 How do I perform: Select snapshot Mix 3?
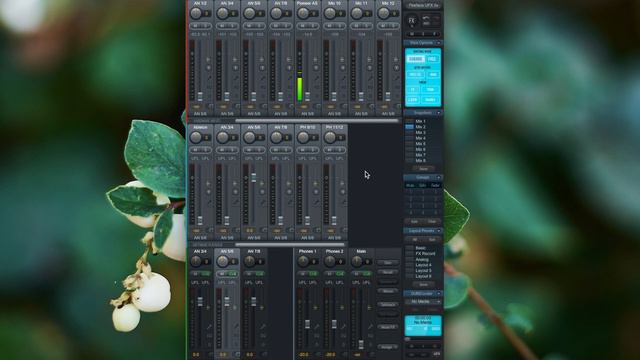(x=420, y=133)
